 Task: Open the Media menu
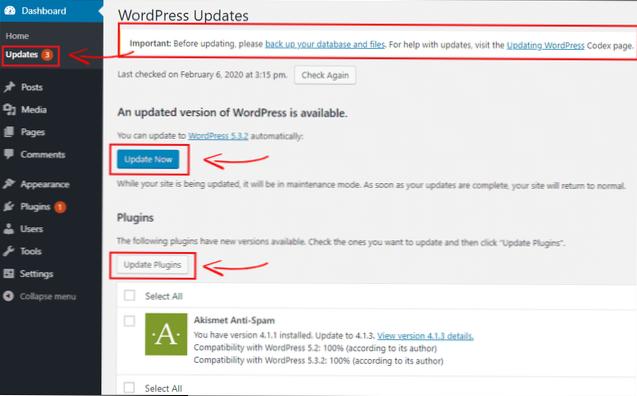(34, 109)
